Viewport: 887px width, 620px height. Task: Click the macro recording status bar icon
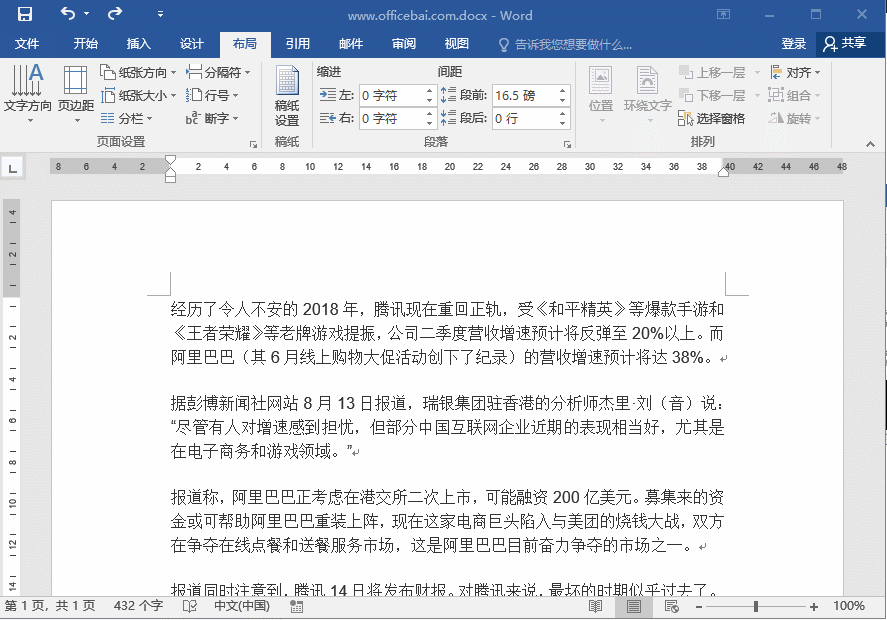pyautogui.click(x=296, y=606)
